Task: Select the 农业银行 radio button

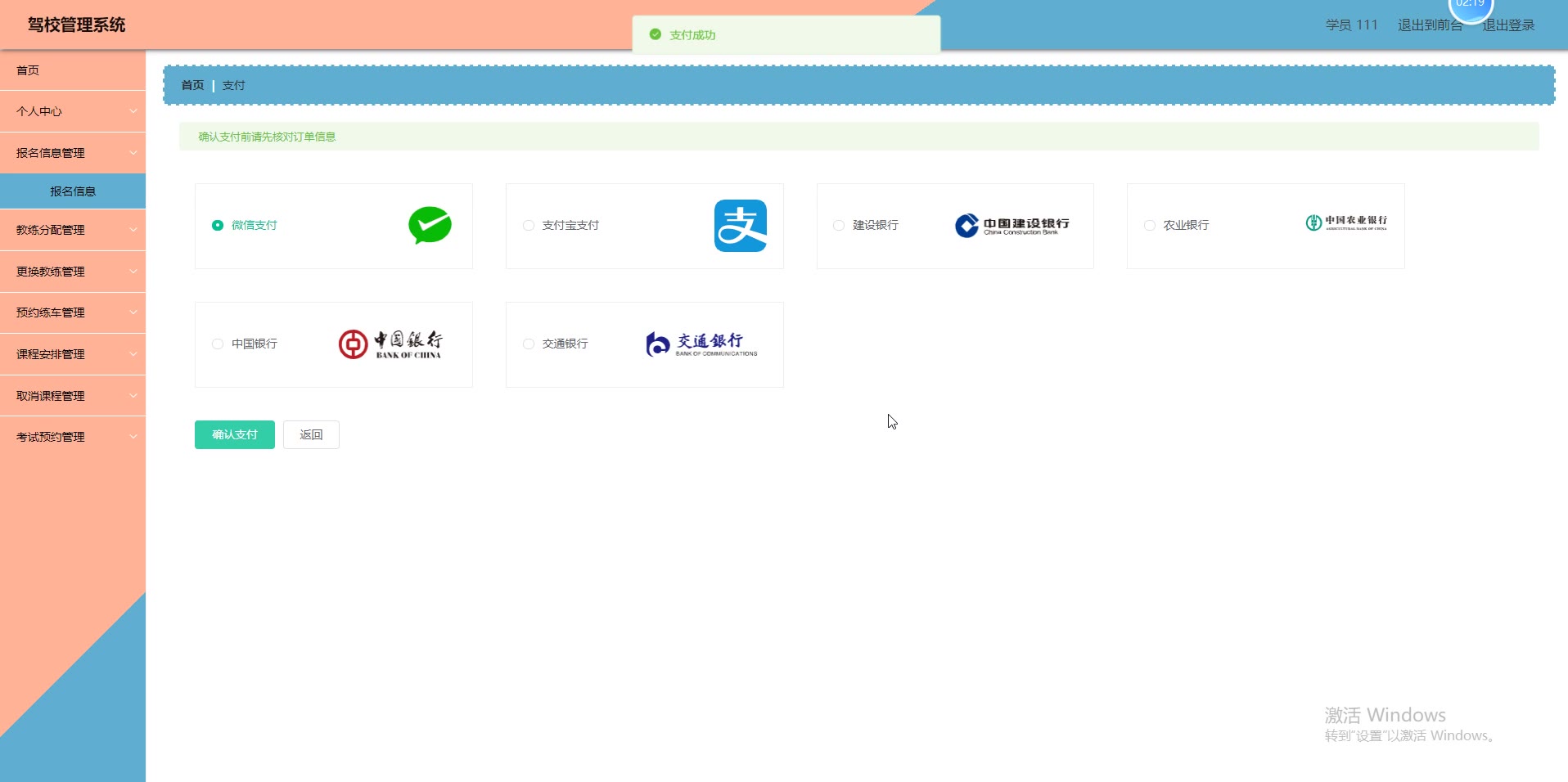Action: (x=1150, y=225)
